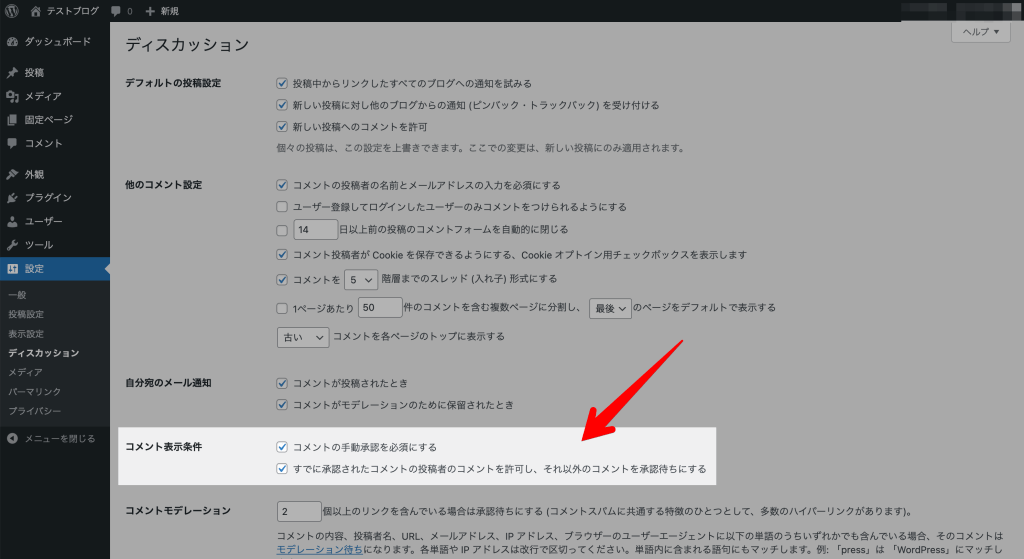The width and height of the screenshot is (1024, 559).
Task: Uncheck 新しい投稿へのコメントを許可
Action: (x=282, y=127)
